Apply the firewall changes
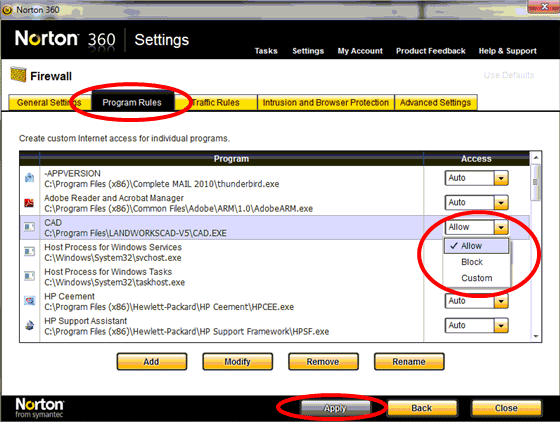Viewport: 560px width, 422px height. pos(335,408)
